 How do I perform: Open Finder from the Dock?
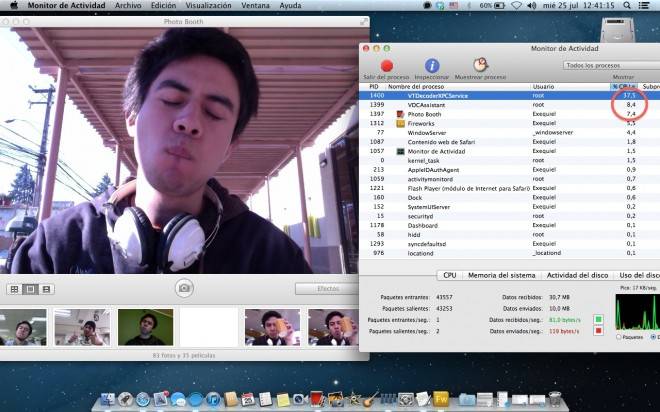[107, 399]
